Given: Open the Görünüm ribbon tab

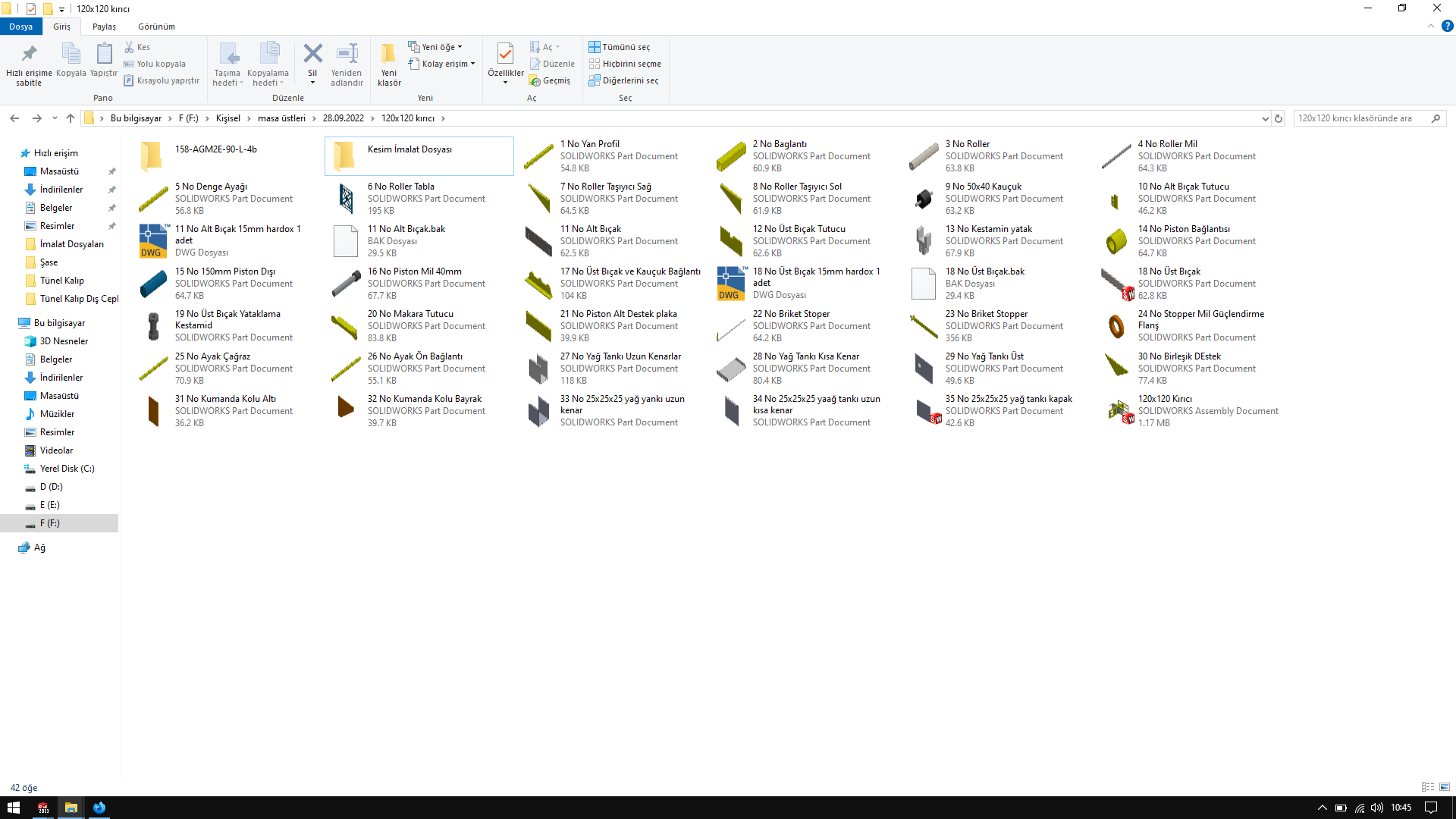Looking at the screenshot, I should tap(156, 27).
